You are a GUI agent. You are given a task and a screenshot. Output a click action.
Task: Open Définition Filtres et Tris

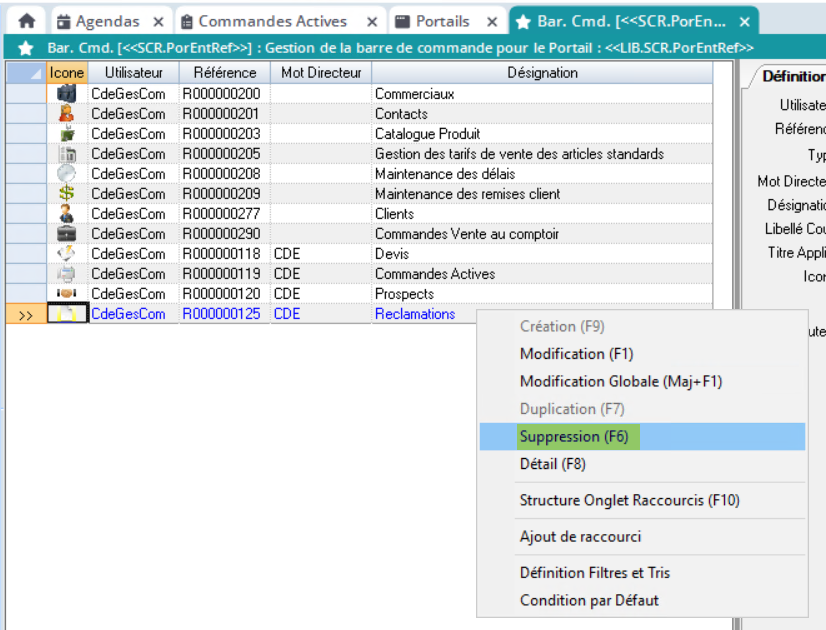[x=595, y=573]
